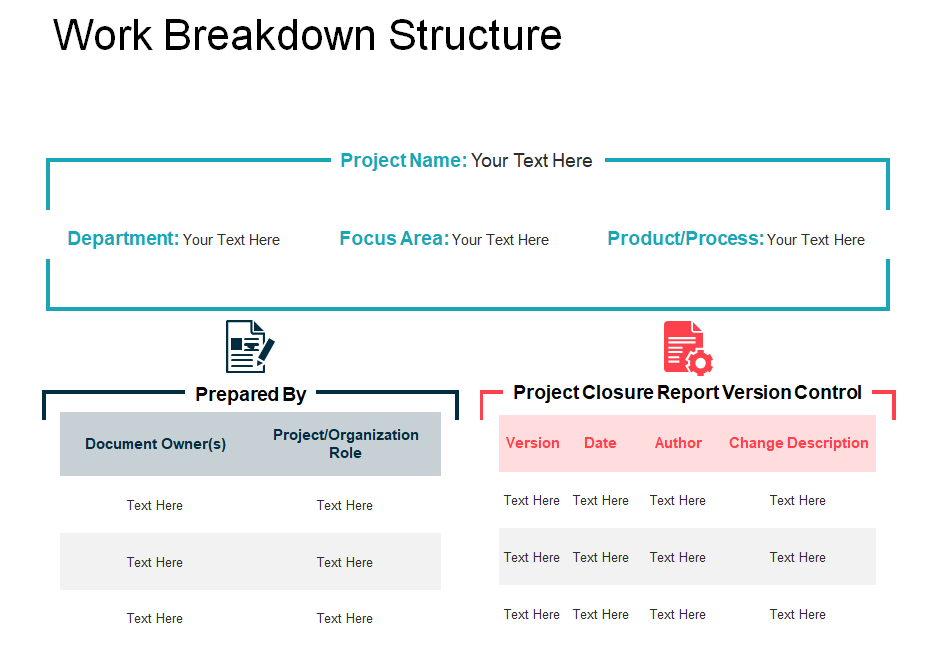This screenshot has width=937, height=656.
Task: Click the Department 'Your Text Here' field
Action: (231, 240)
